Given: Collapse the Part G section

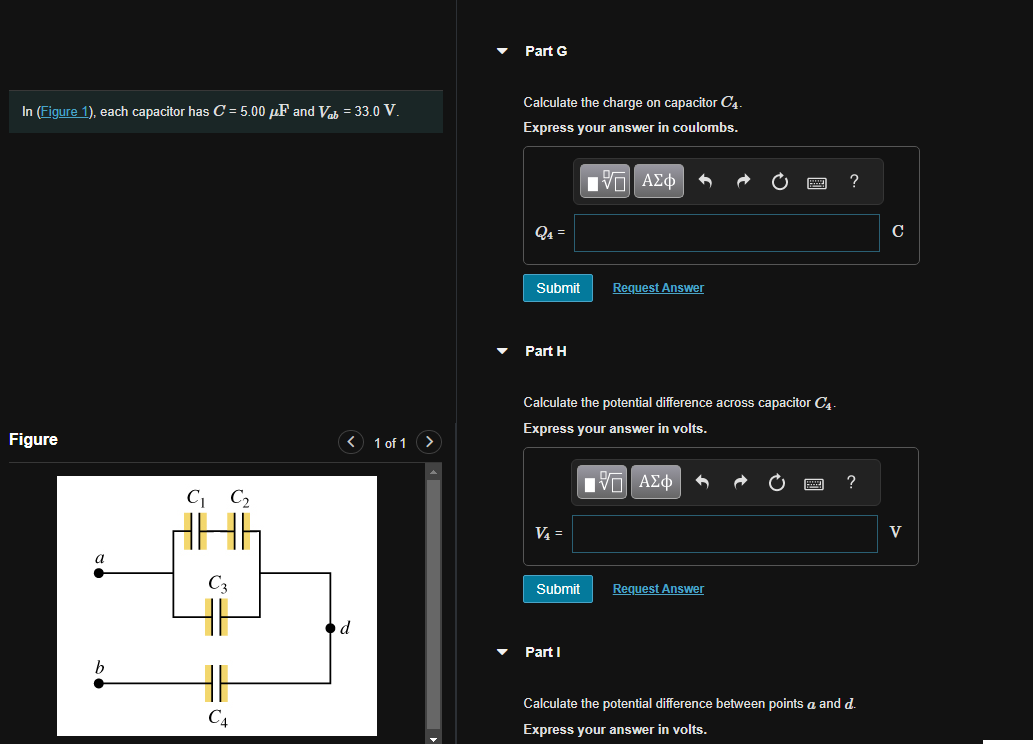Looking at the screenshot, I should 501,50.
